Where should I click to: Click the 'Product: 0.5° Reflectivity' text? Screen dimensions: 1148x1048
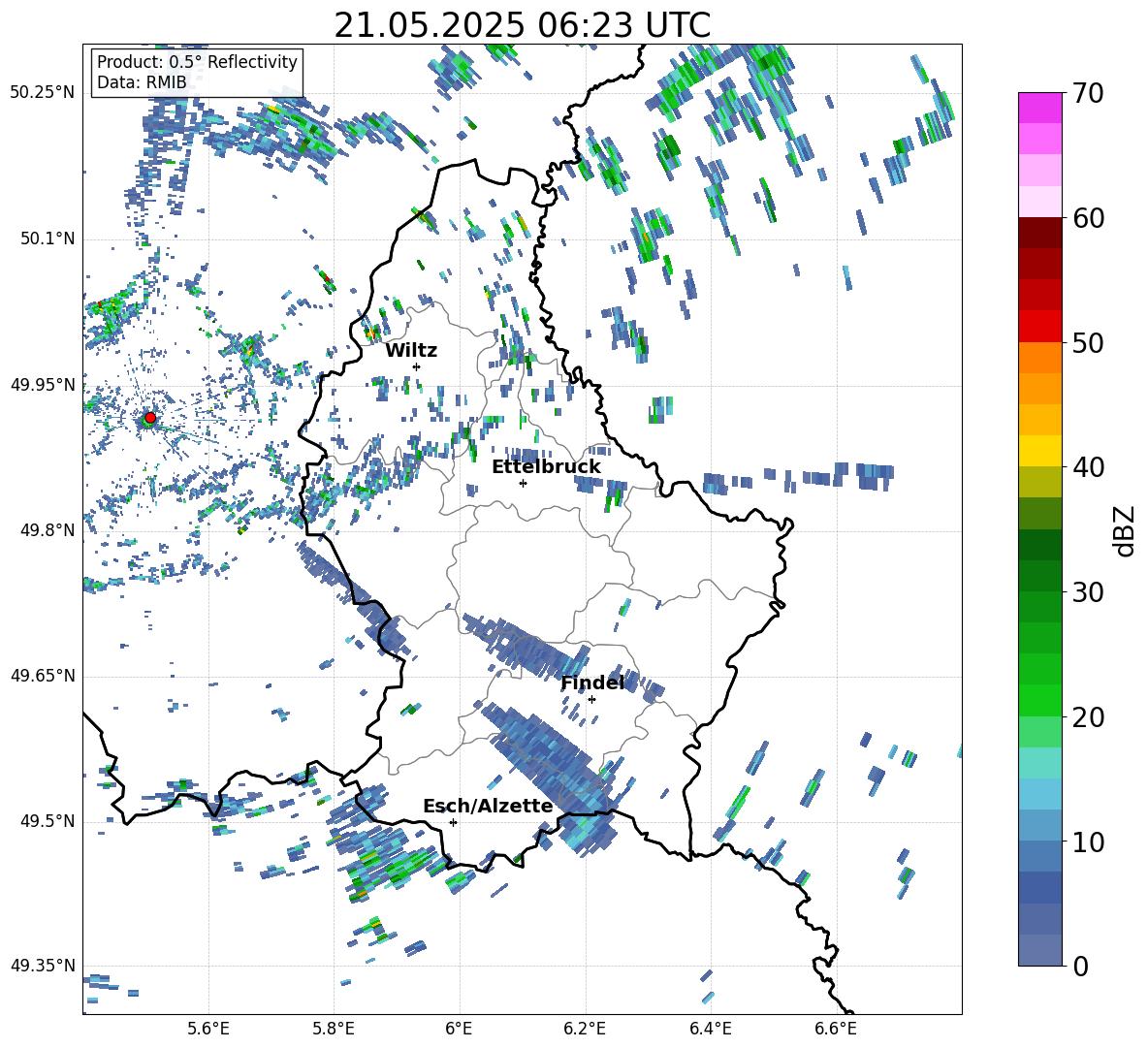coord(197,62)
